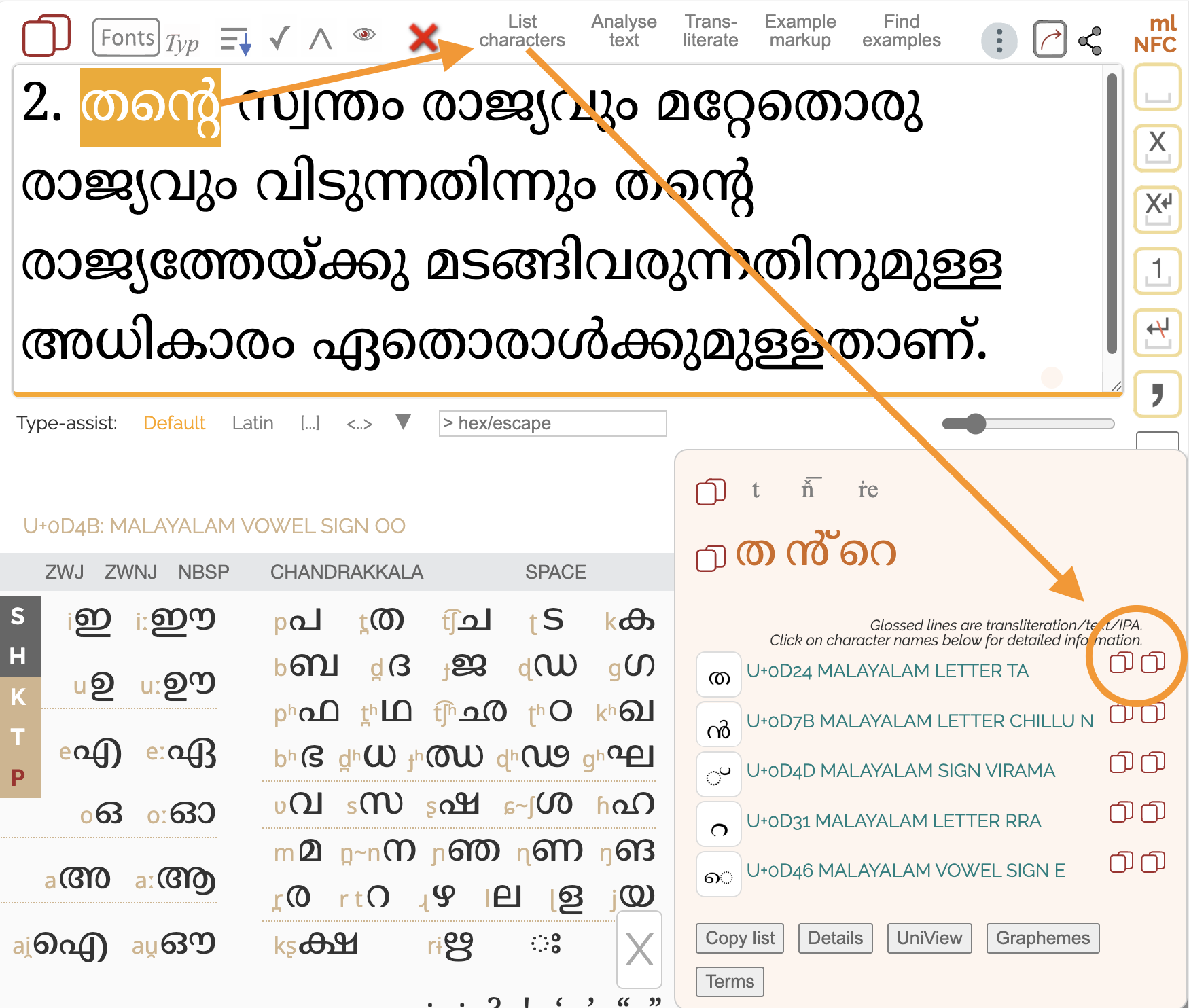Copy the MALAYALAM LETTER TA character
The image size is (1189, 1008).
click(1121, 662)
